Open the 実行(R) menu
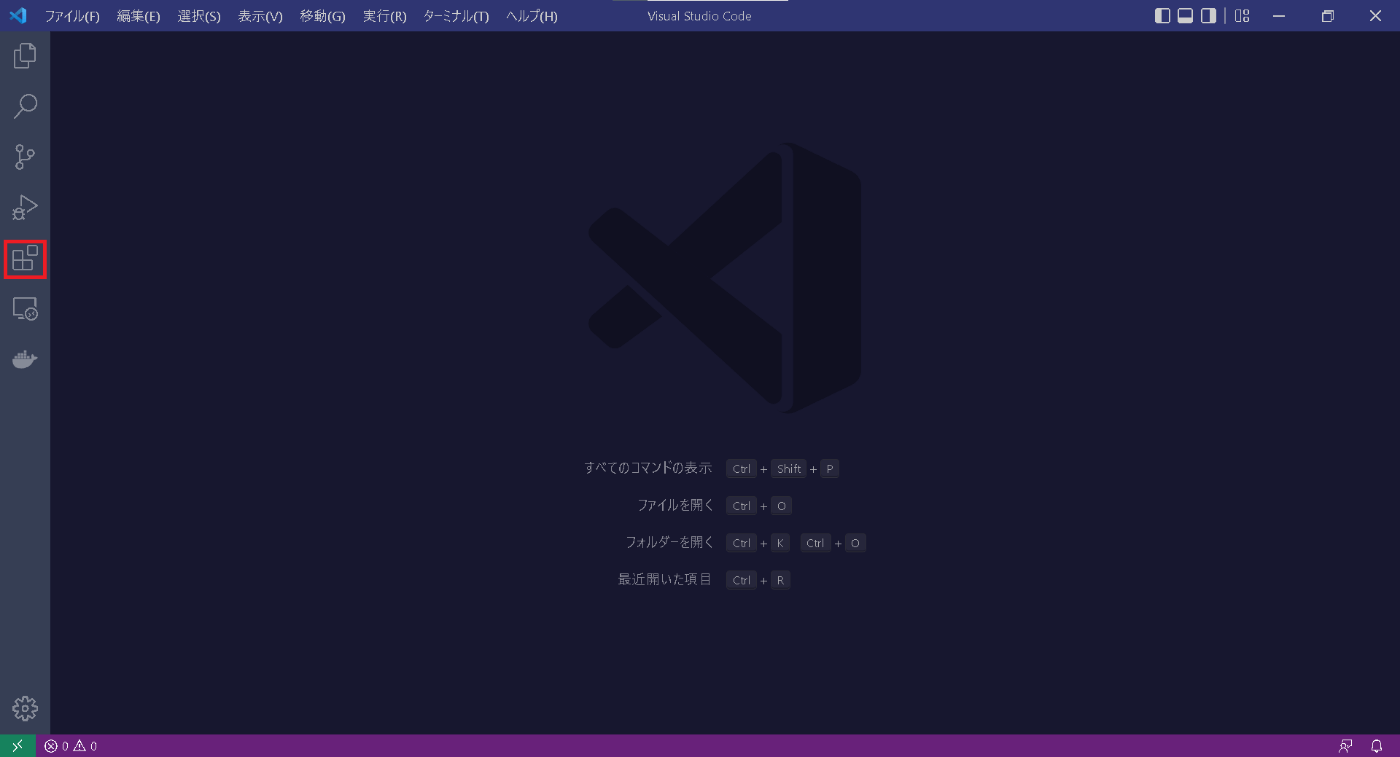 tap(384, 16)
